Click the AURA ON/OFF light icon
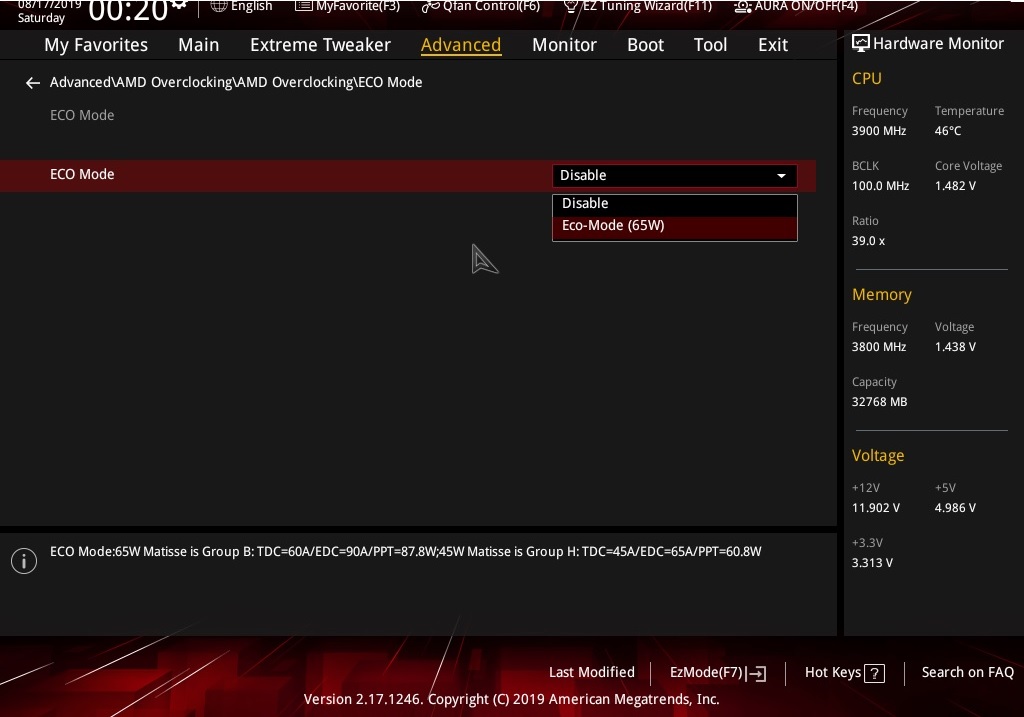This screenshot has height=717, width=1024. pyautogui.click(x=743, y=7)
